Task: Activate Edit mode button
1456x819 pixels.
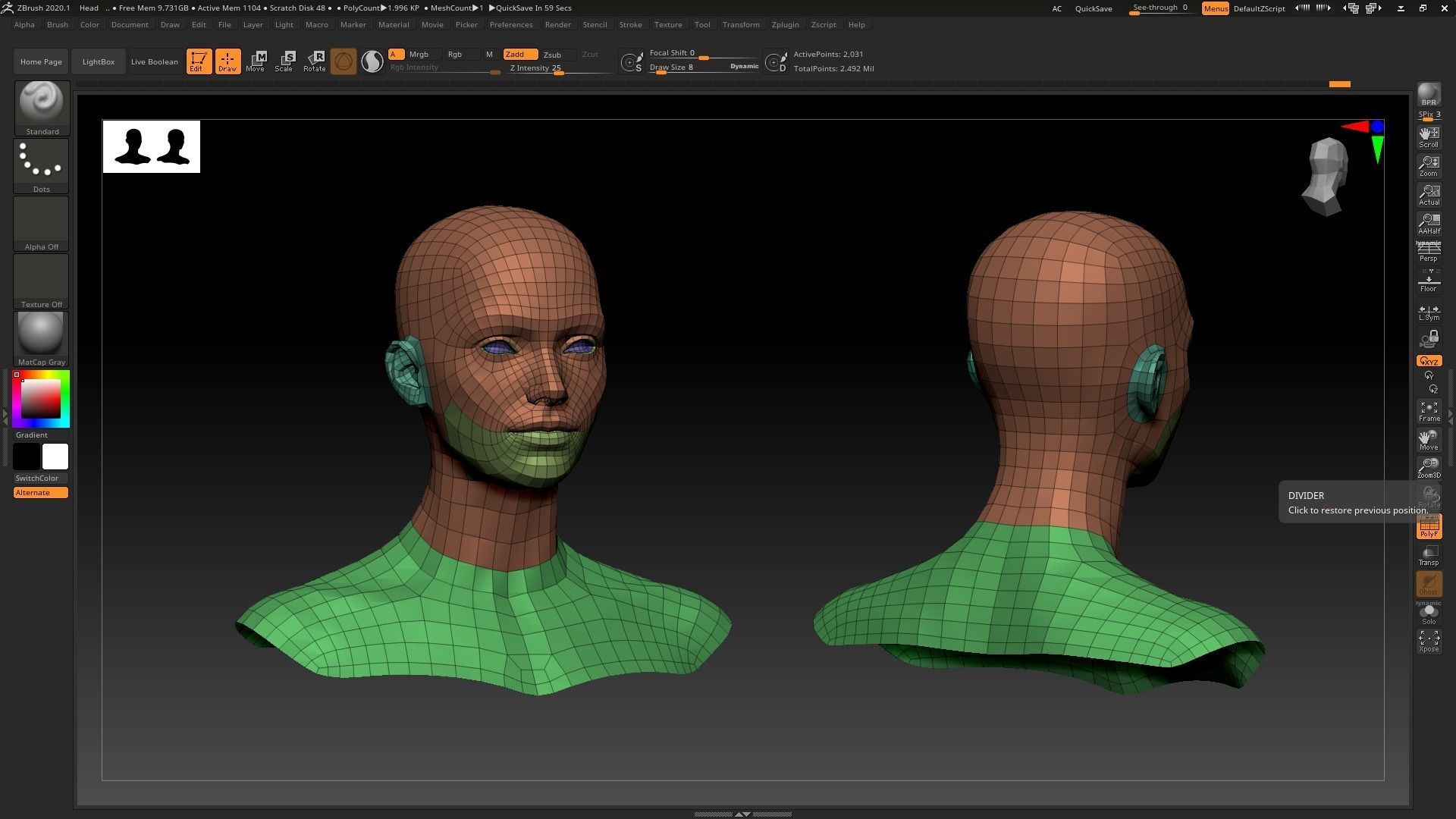Action: tap(199, 61)
